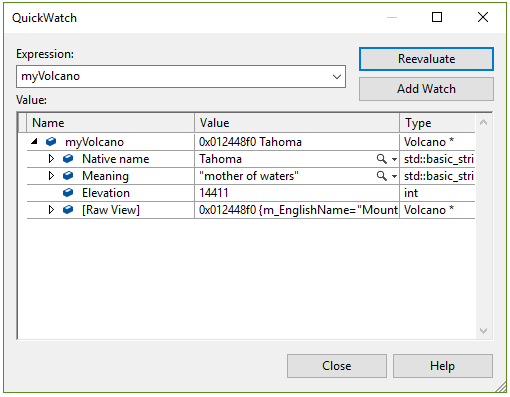The height and width of the screenshot is (397, 510).
Task: Close the QuickWatch dialog via Close button
Action: point(337,366)
